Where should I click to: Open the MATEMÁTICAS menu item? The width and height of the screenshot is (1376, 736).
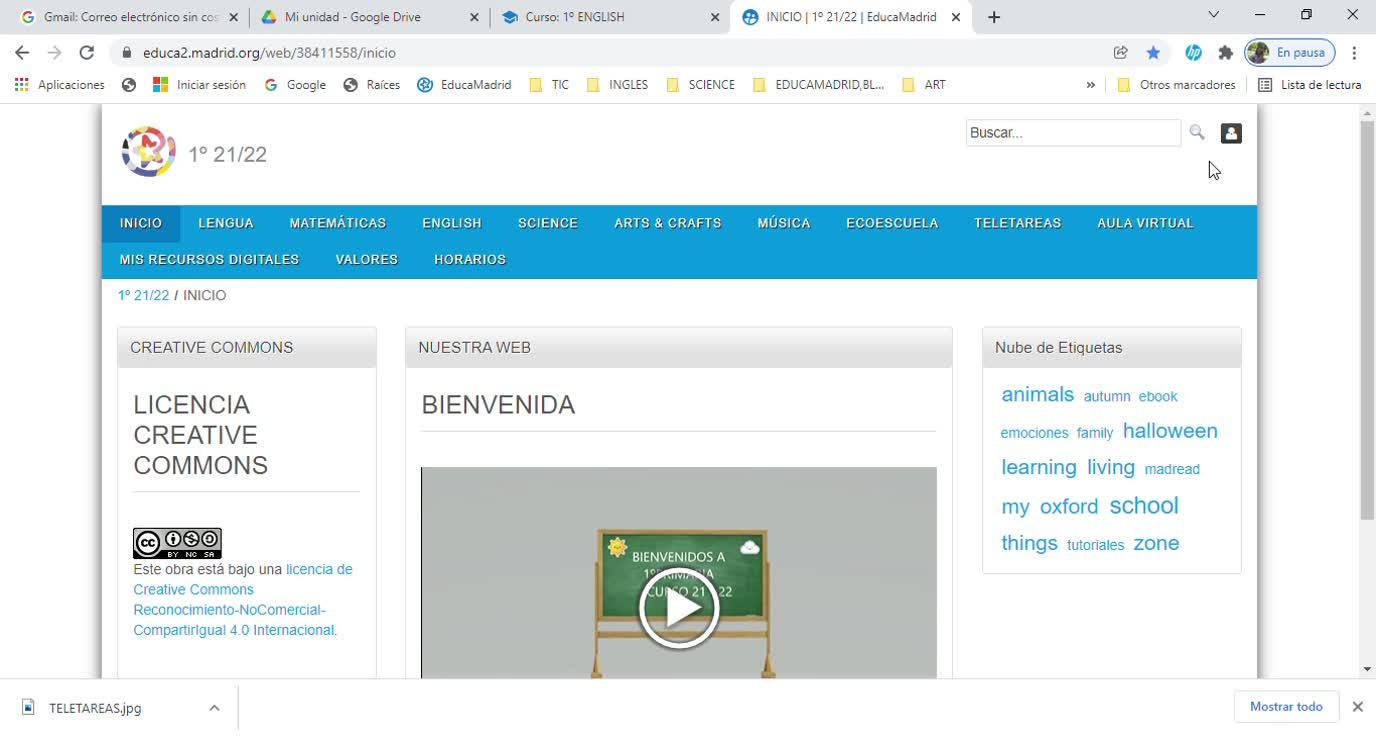(x=338, y=223)
